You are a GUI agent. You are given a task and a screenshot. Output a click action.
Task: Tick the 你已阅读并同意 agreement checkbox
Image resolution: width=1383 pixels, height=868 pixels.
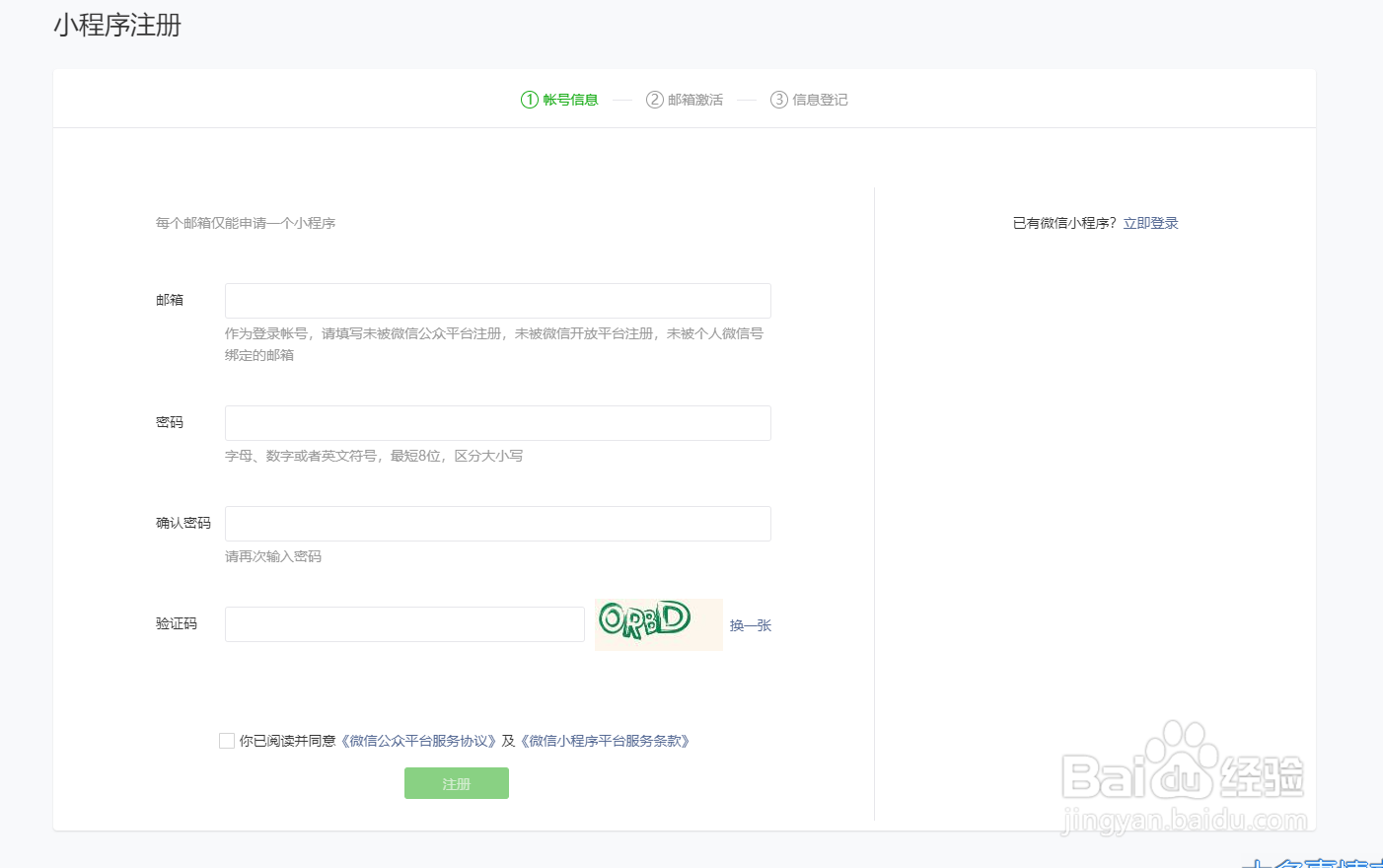tap(227, 741)
